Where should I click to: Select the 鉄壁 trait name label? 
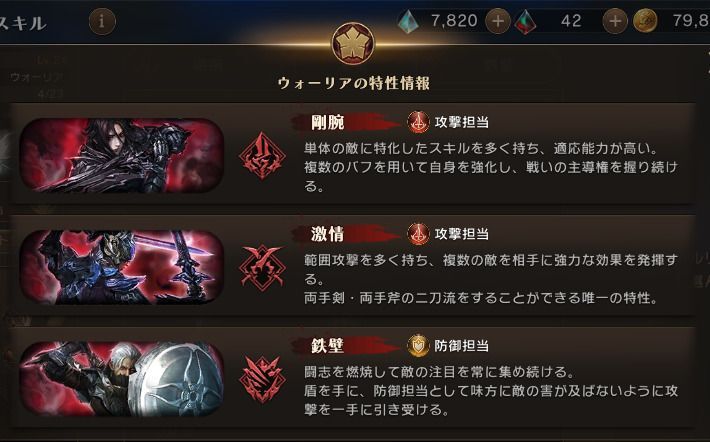pos(328,346)
